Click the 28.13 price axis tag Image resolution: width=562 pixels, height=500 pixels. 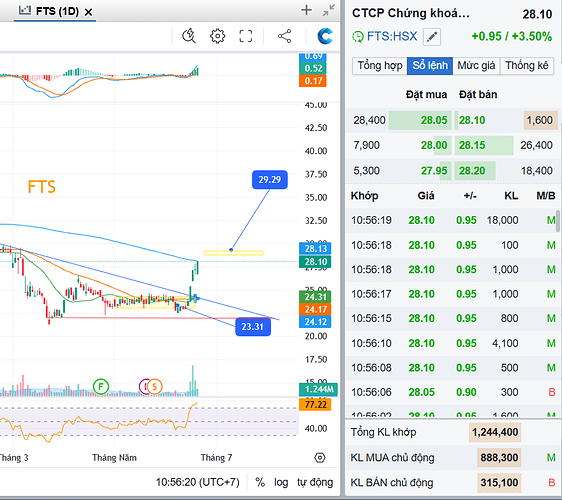pos(315,248)
